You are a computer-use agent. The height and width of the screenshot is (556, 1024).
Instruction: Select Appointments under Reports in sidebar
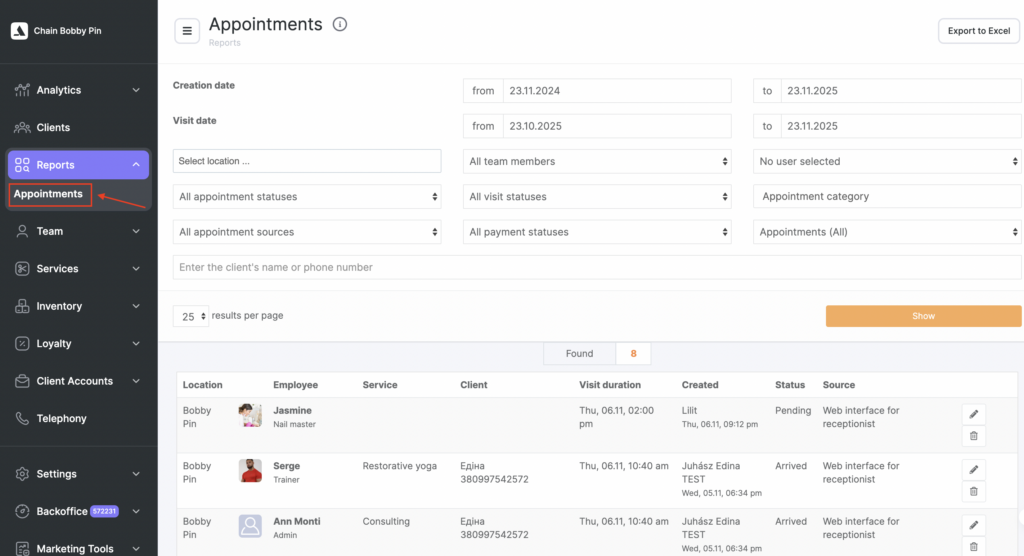click(x=49, y=194)
